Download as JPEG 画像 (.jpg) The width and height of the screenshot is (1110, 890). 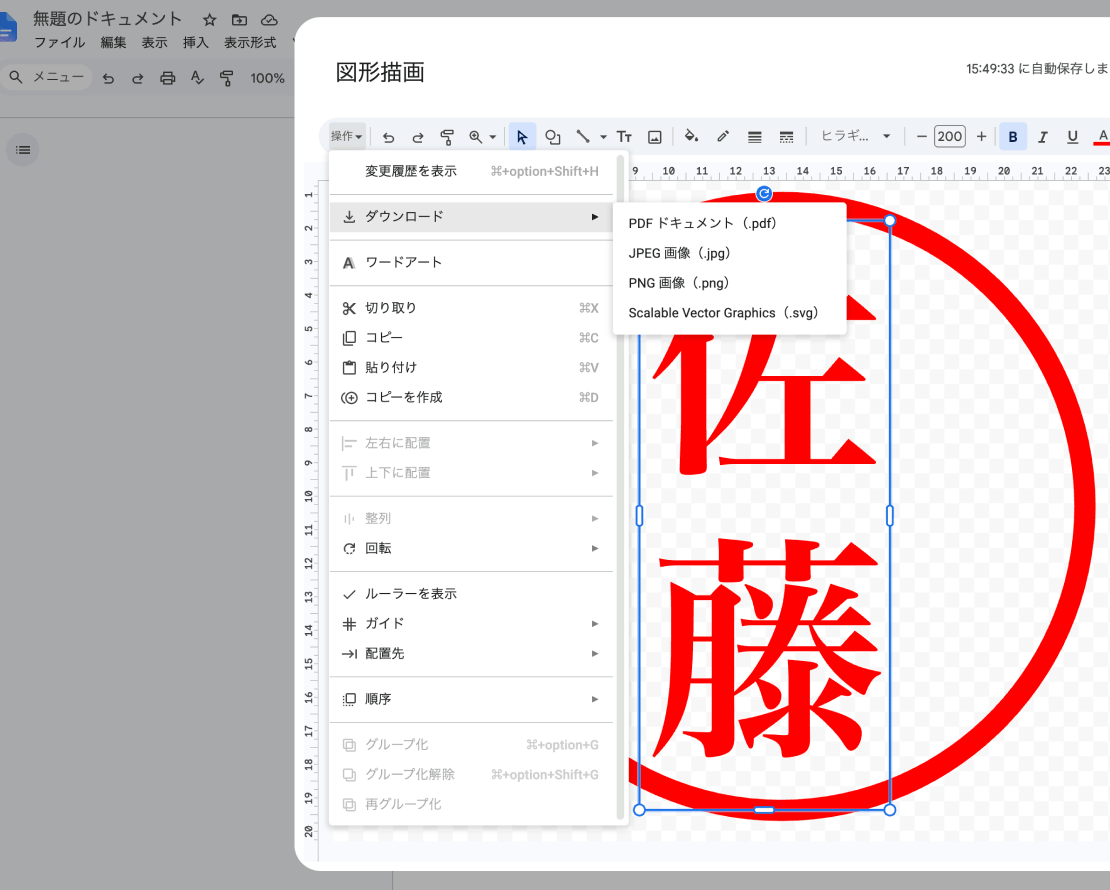pos(730,253)
